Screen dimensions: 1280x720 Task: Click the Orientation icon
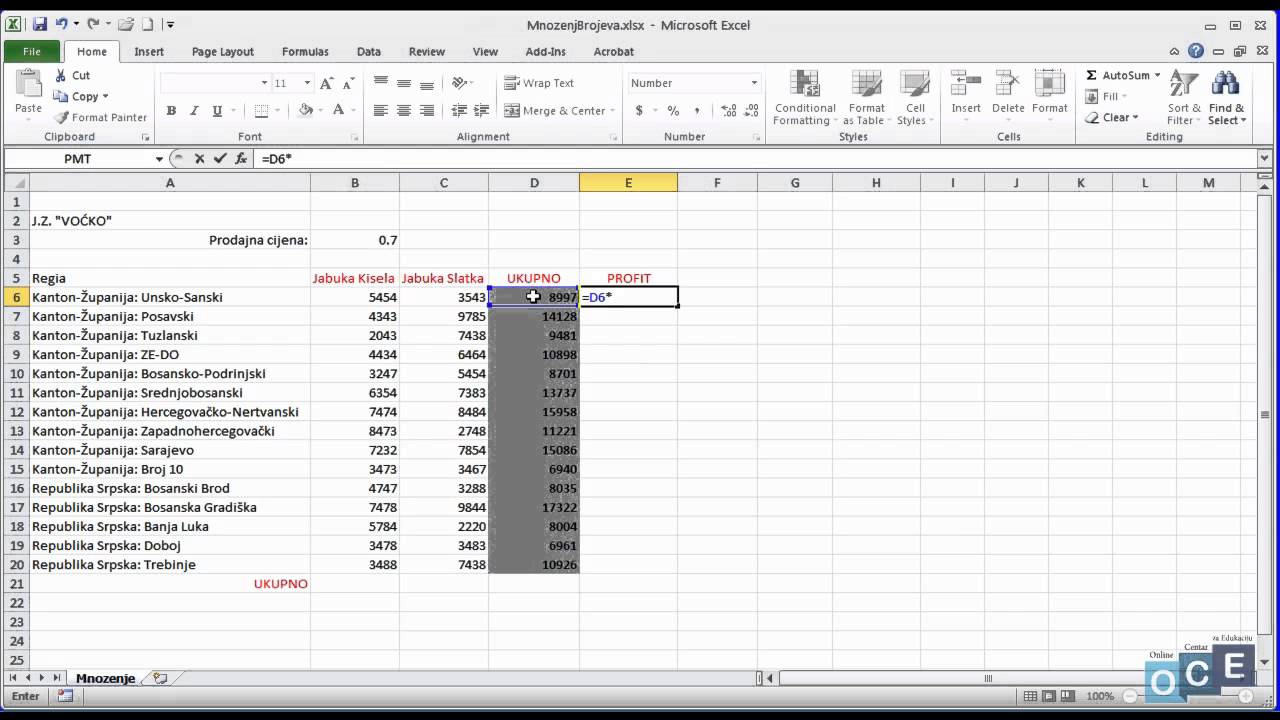click(x=459, y=83)
